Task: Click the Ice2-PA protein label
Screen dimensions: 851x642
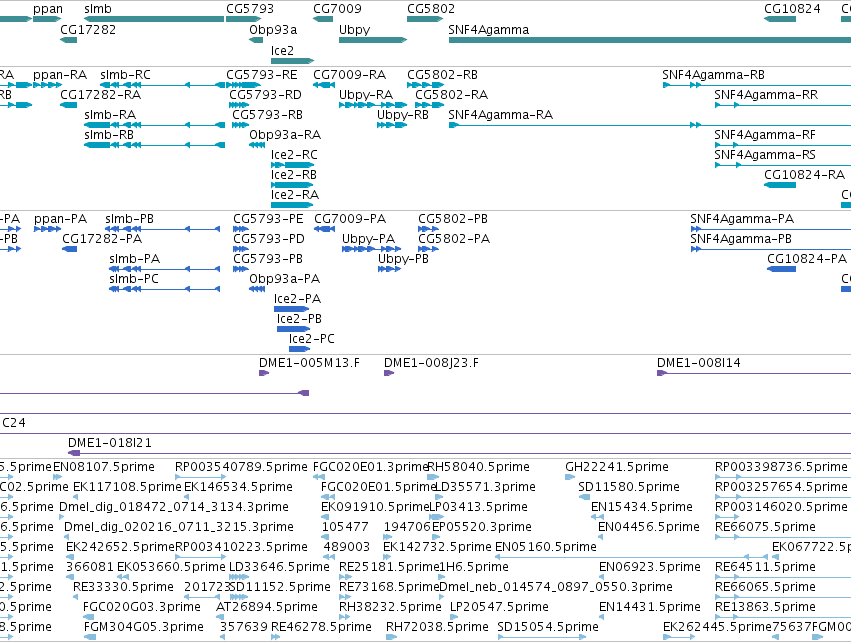Action: tap(297, 299)
